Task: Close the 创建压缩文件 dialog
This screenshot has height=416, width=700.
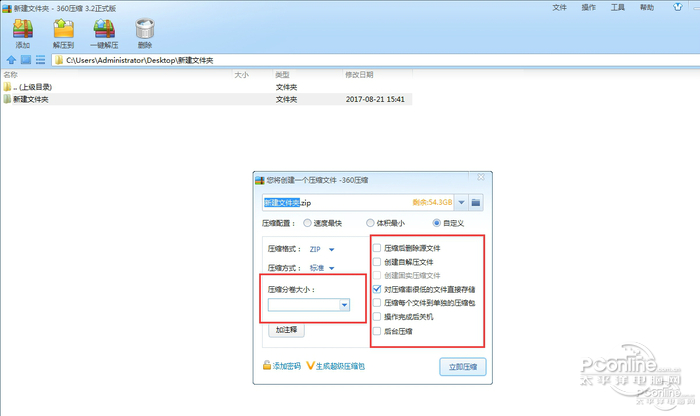Action: click(481, 177)
